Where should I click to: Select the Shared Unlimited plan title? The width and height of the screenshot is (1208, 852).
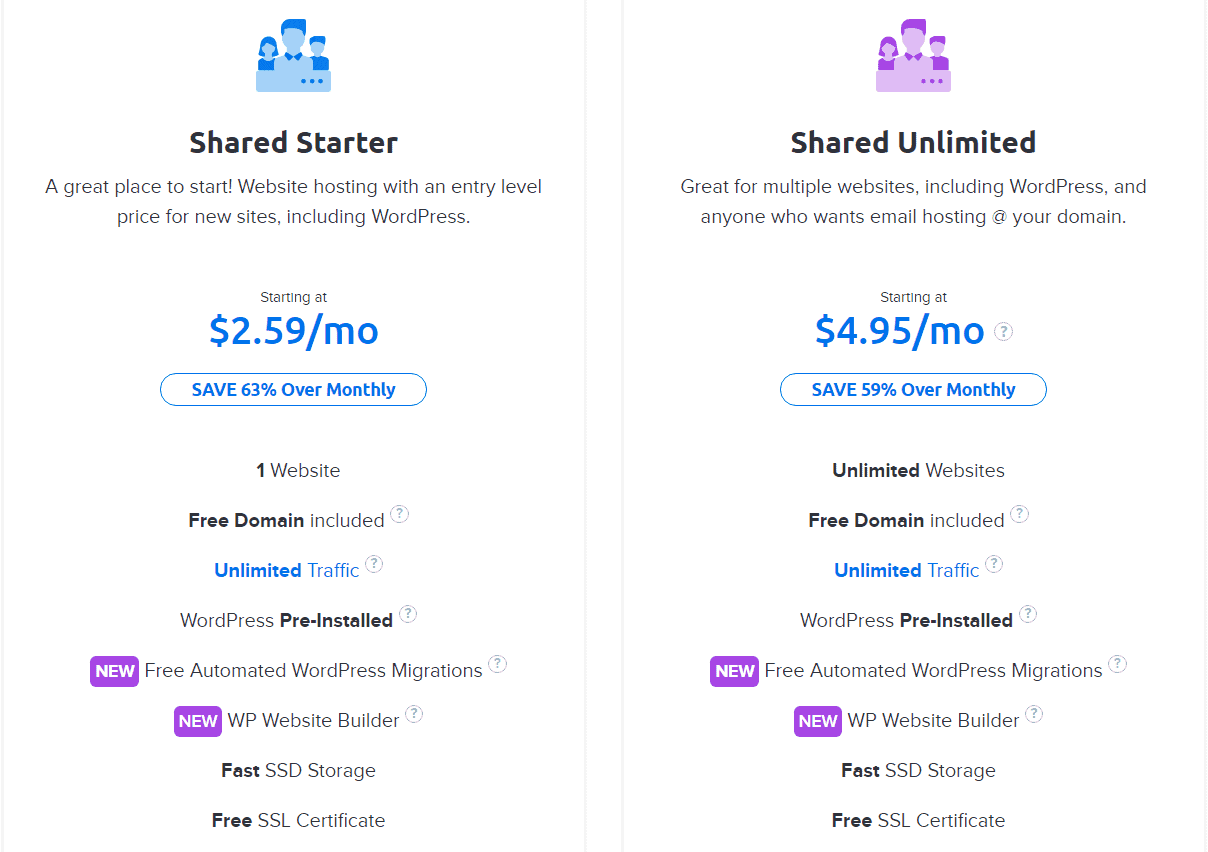[x=913, y=142]
